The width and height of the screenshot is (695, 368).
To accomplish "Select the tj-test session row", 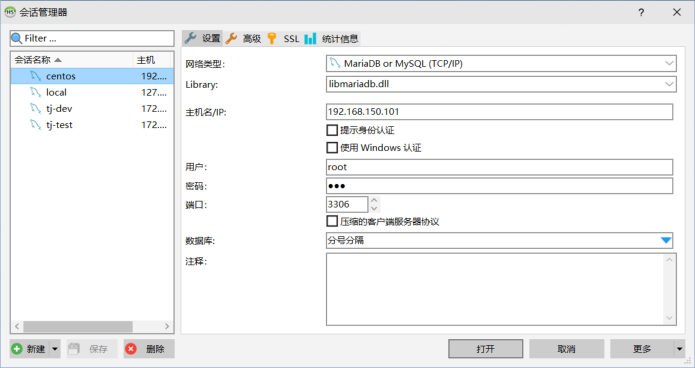I will pyautogui.click(x=92, y=125).
